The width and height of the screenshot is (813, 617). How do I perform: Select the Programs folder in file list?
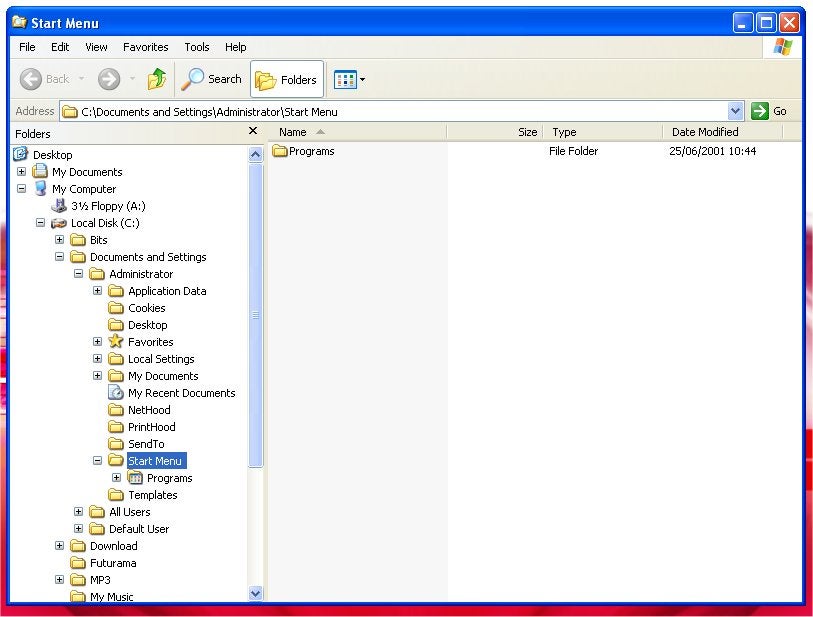click(x=304, y=151)
